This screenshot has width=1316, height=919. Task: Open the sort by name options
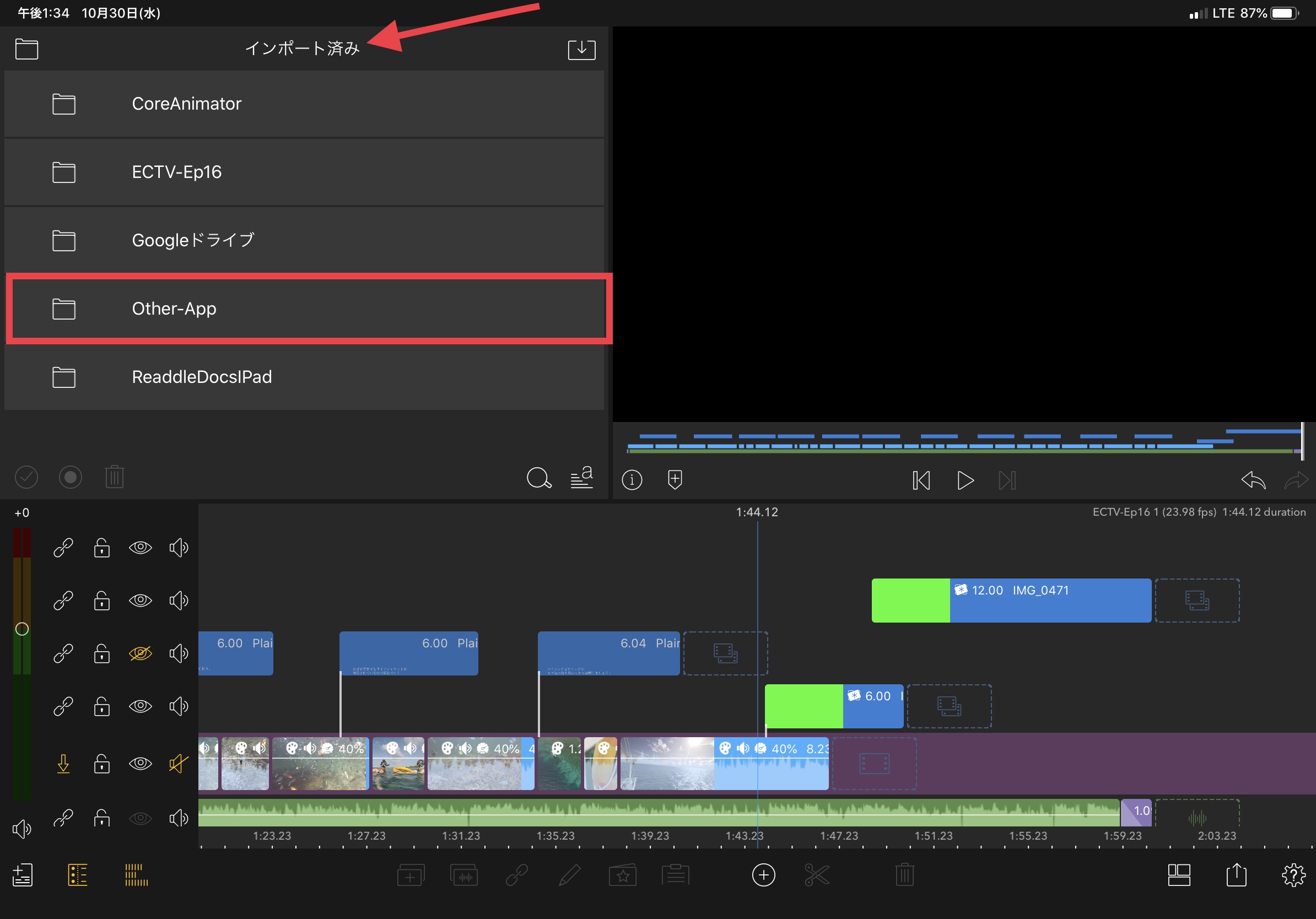point(581,478)
